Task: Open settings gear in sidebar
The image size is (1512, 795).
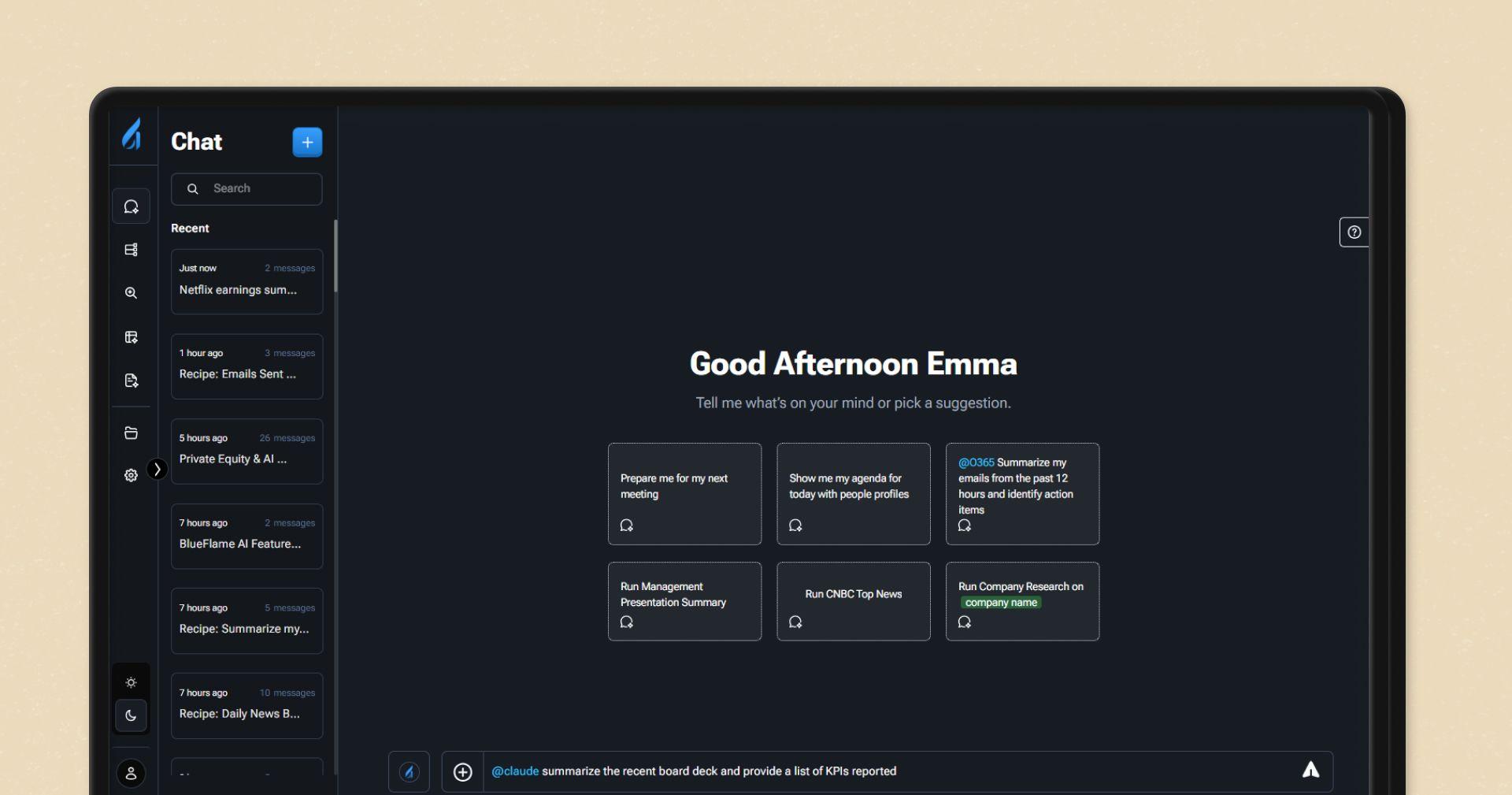Action: [131, 475]
